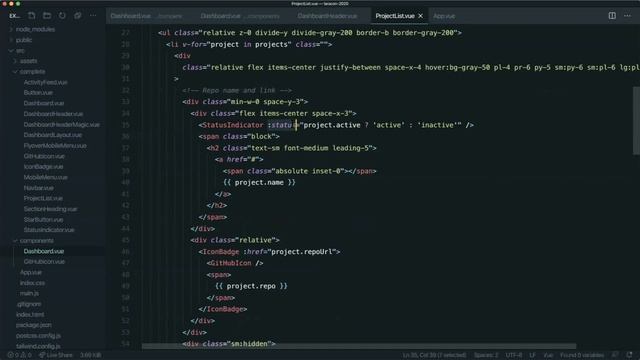Open index.html in Explorer
Viewport: 640px width, 360px height.
tap(30, 315)
